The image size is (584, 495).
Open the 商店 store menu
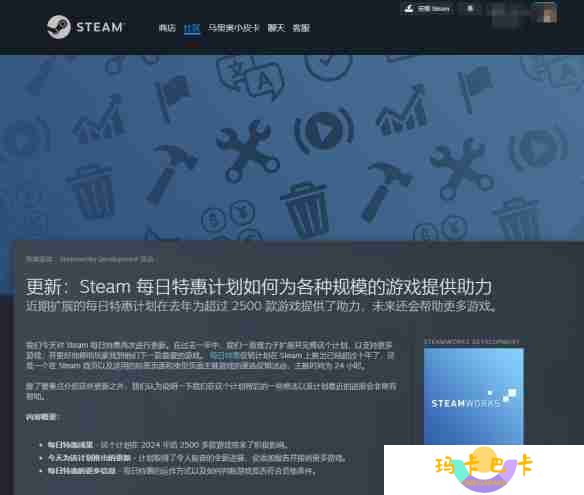(167, 28)
